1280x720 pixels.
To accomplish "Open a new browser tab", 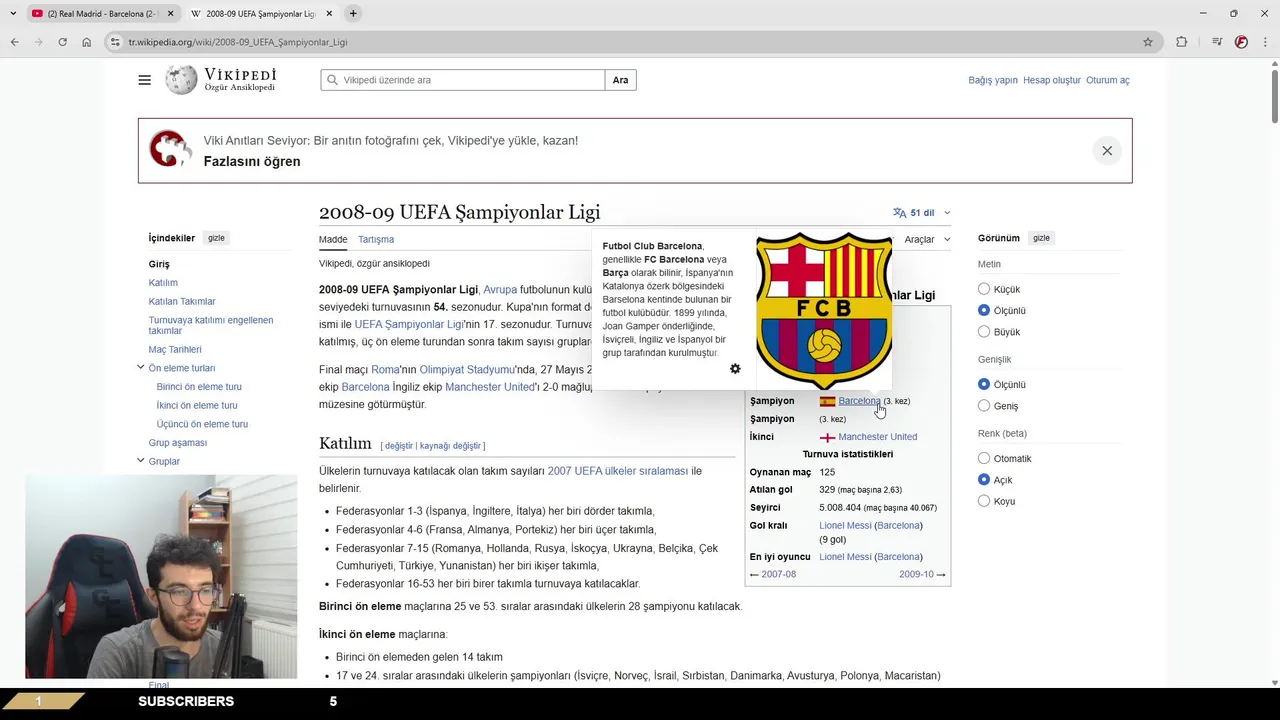I will pos(353,14).
